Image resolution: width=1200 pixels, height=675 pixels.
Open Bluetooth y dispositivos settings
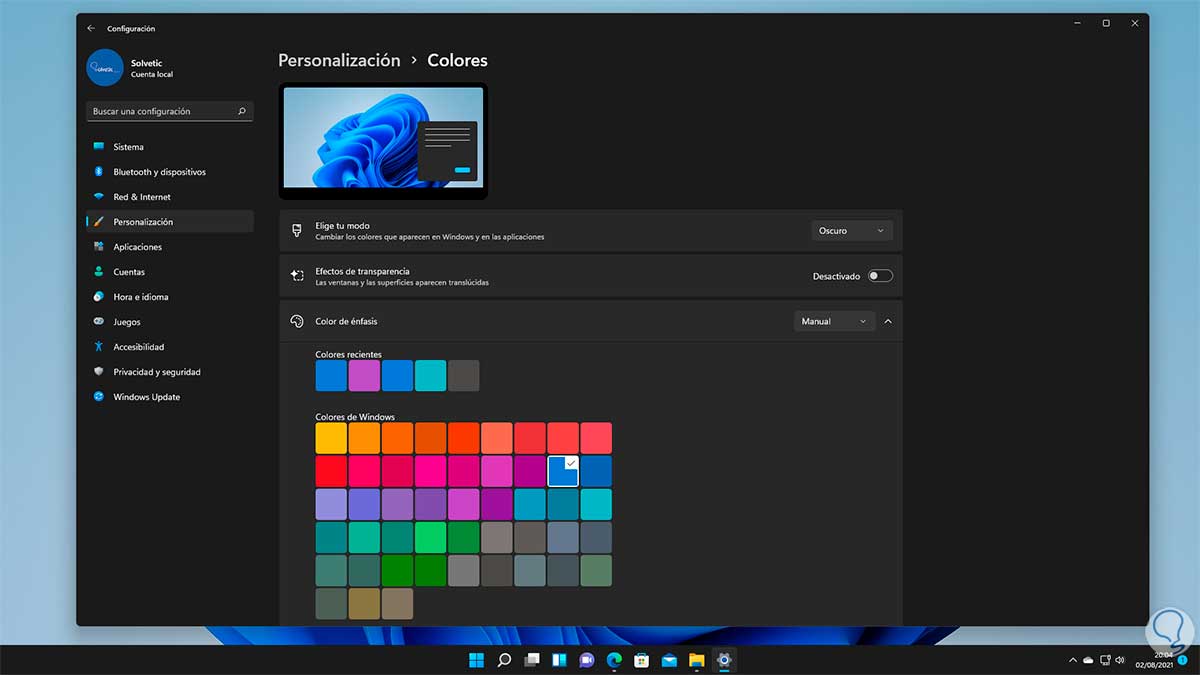(159, 172)
